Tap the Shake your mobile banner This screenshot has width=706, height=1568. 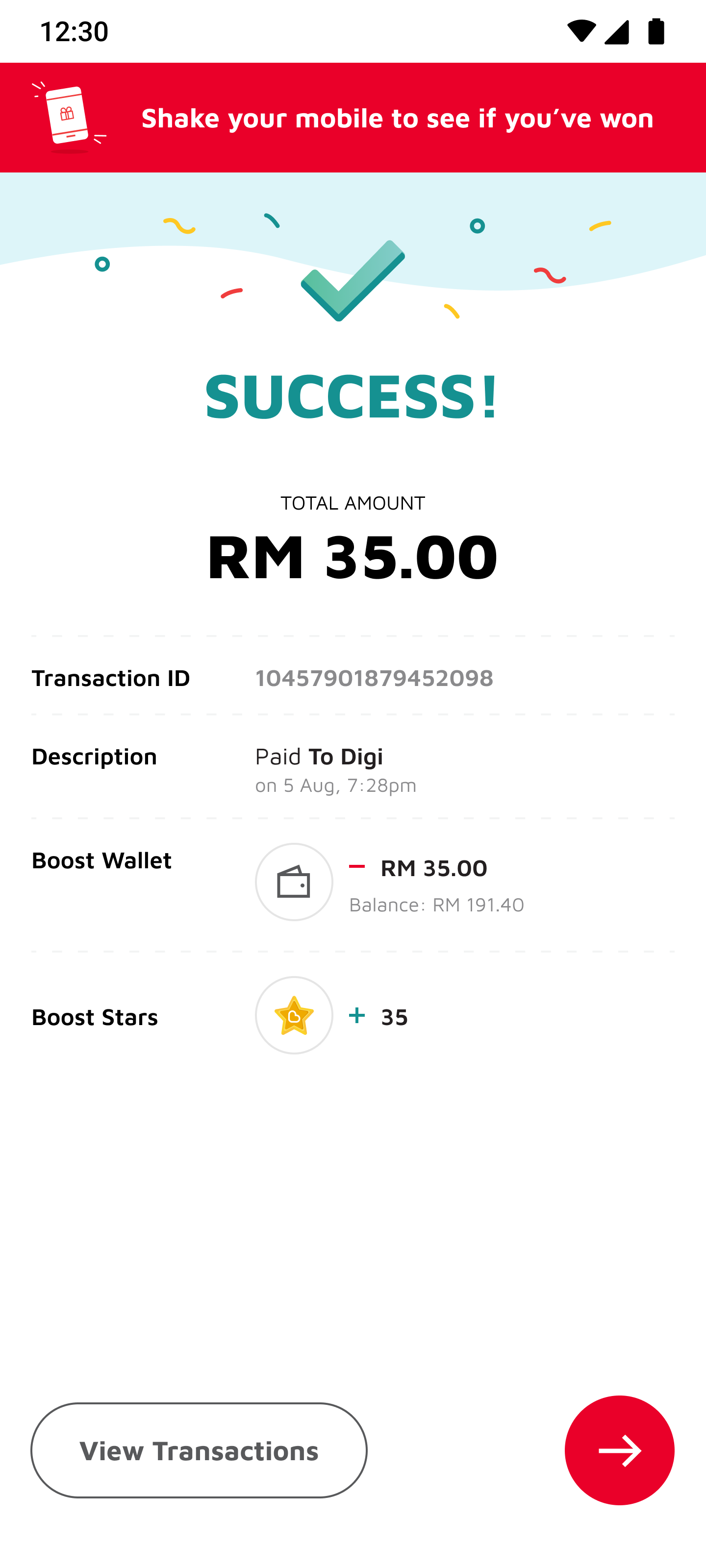coord(353,118)
